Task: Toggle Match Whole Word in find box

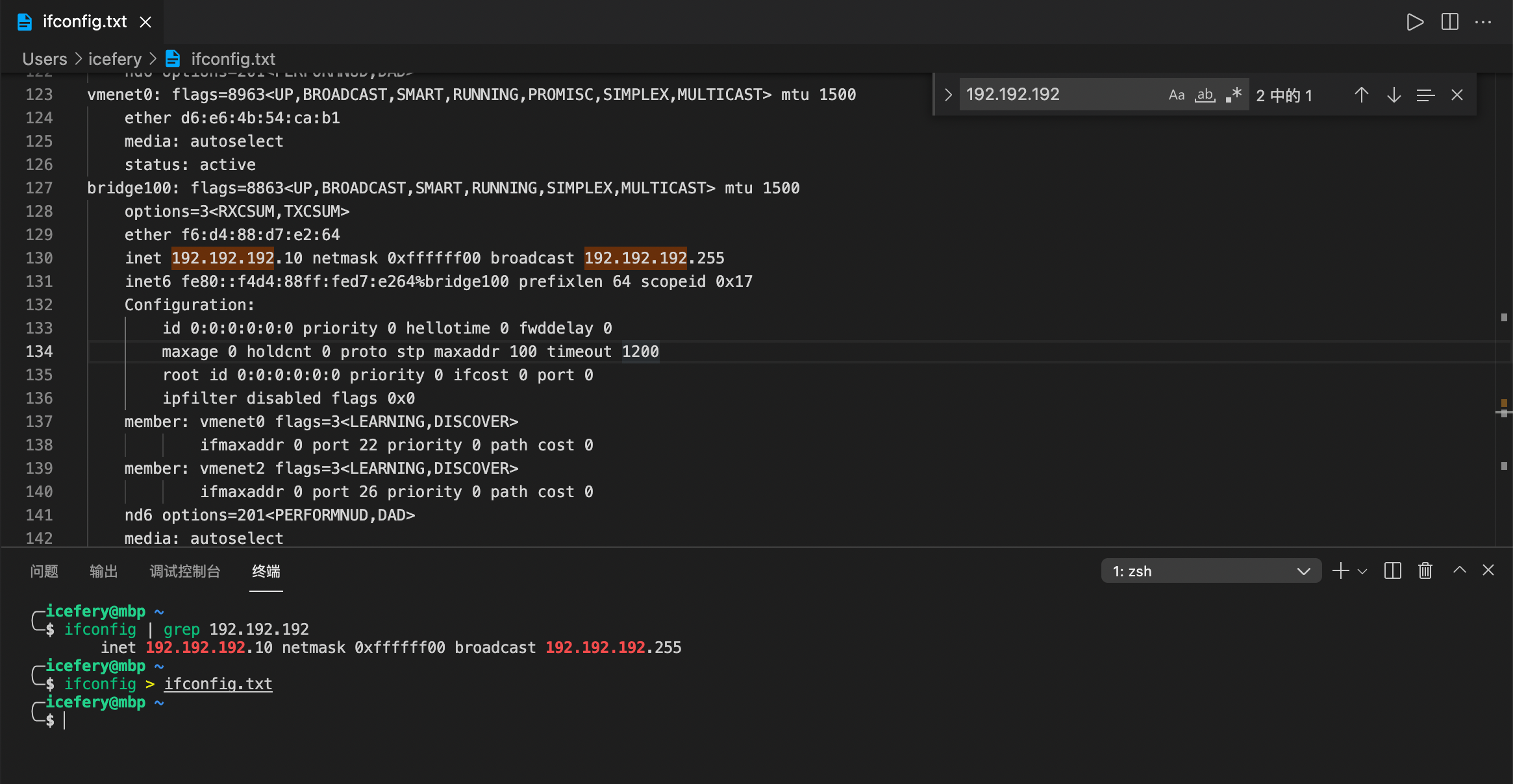Action: 1205,95
